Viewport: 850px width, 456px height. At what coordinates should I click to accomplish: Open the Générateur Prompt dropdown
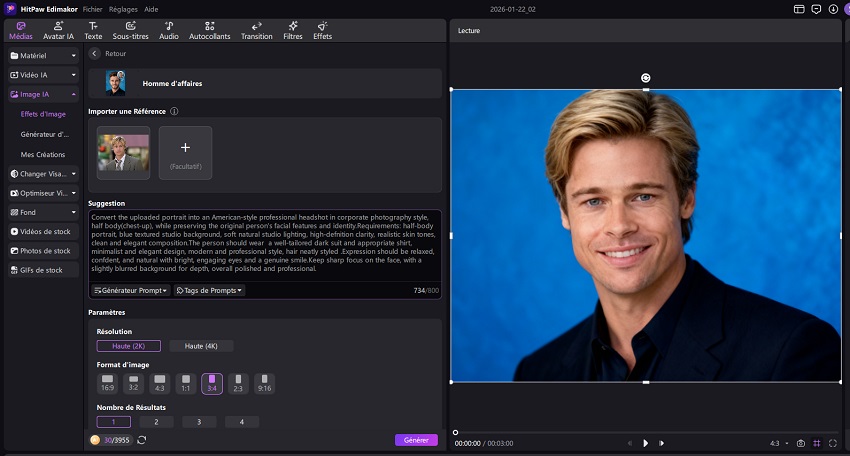pyautogui.click(x=130, y=291)
